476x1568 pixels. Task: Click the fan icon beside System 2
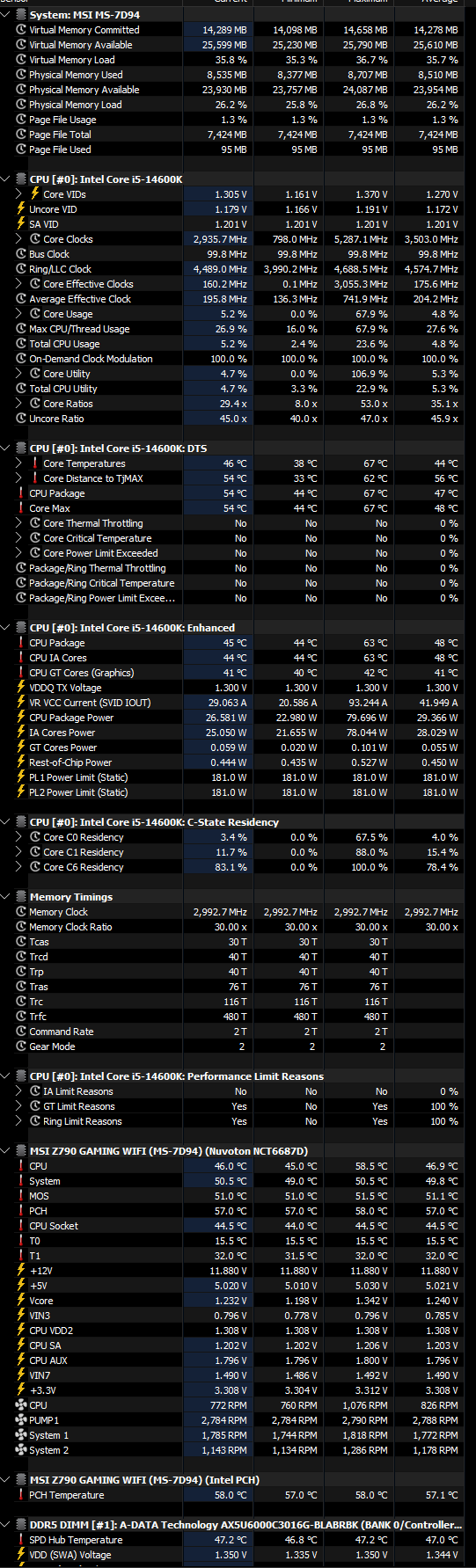tap(21, 1450)
